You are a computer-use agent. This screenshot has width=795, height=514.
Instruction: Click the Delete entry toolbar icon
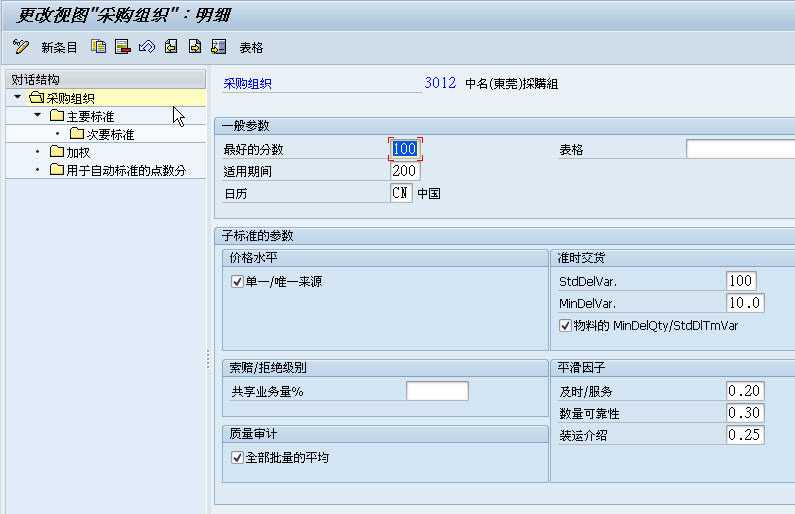click(x=123, y=47)
